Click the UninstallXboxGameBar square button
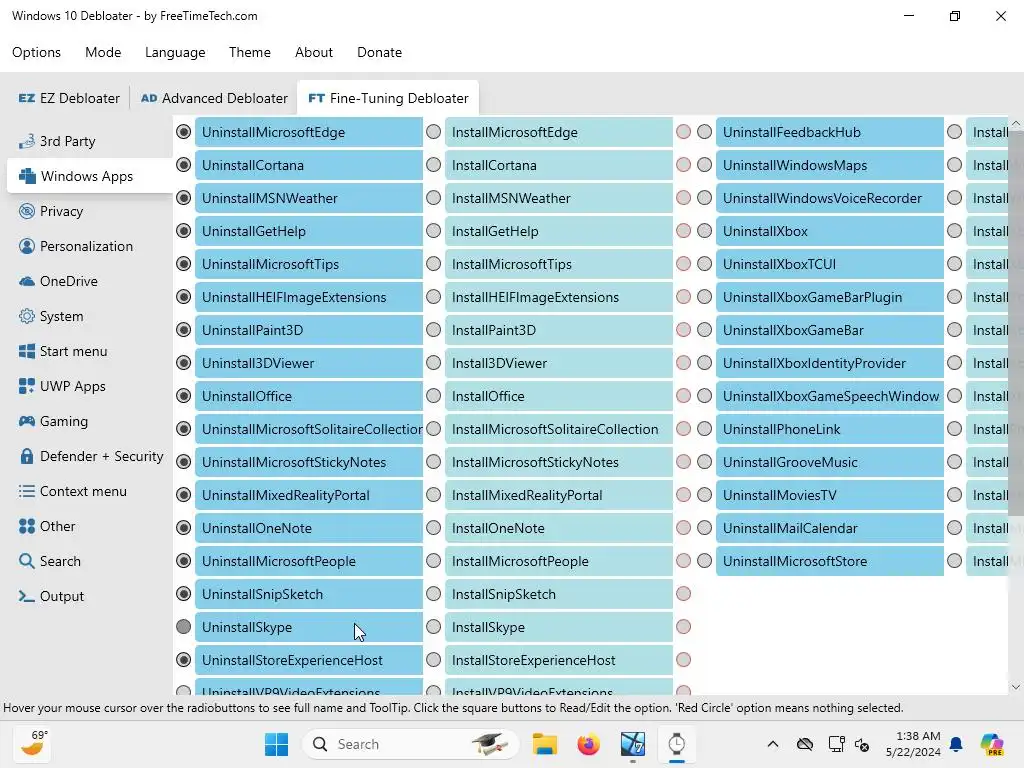 tap(830, 330)
